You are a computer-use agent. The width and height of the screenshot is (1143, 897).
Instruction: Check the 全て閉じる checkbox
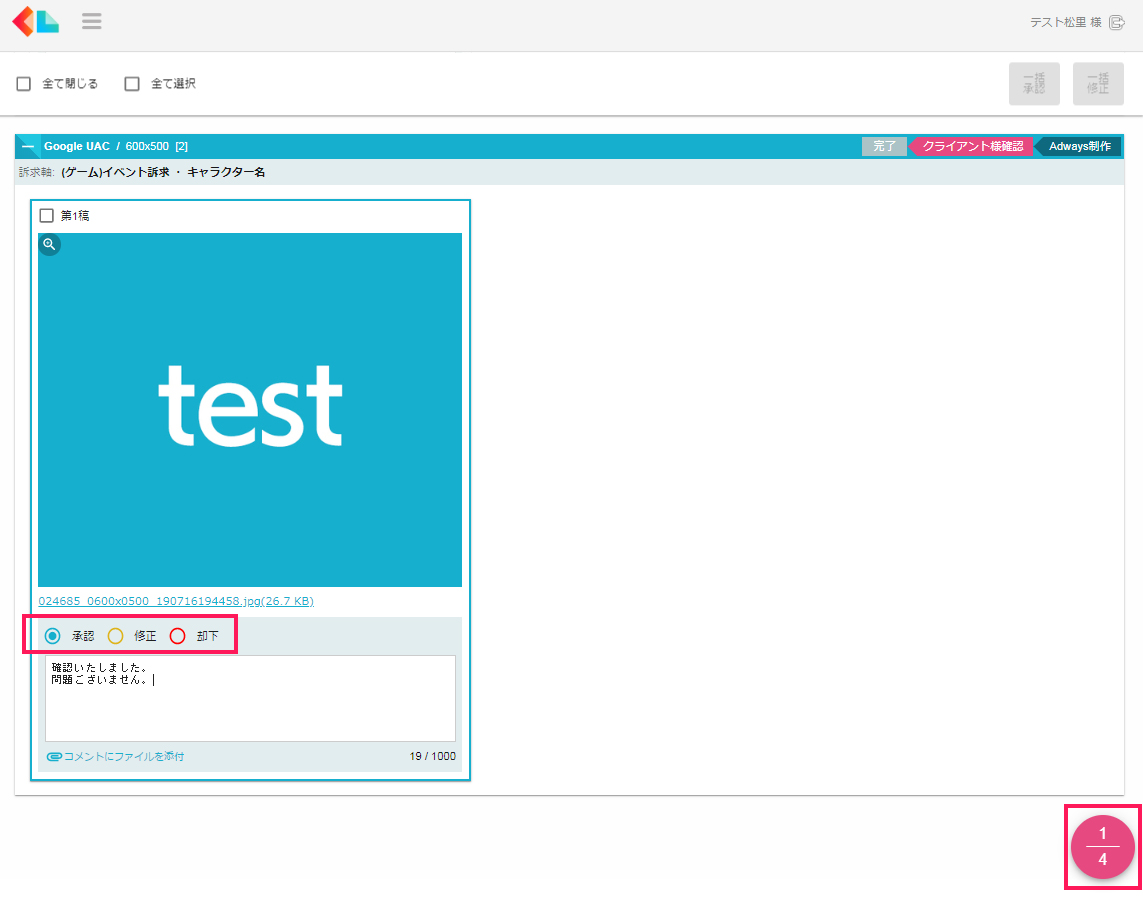point(24,84)
